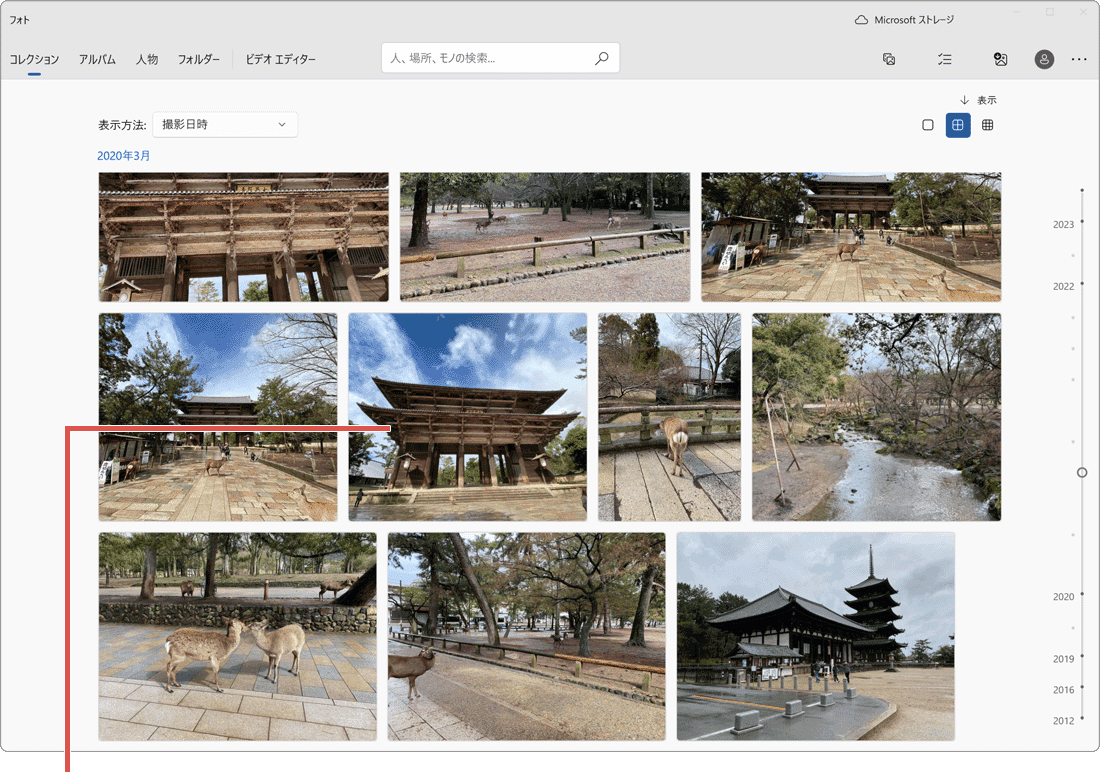Select the small grid view icon
This screenshot has height=772, width=1100.
pyautogui.click(x=987, y=125)
